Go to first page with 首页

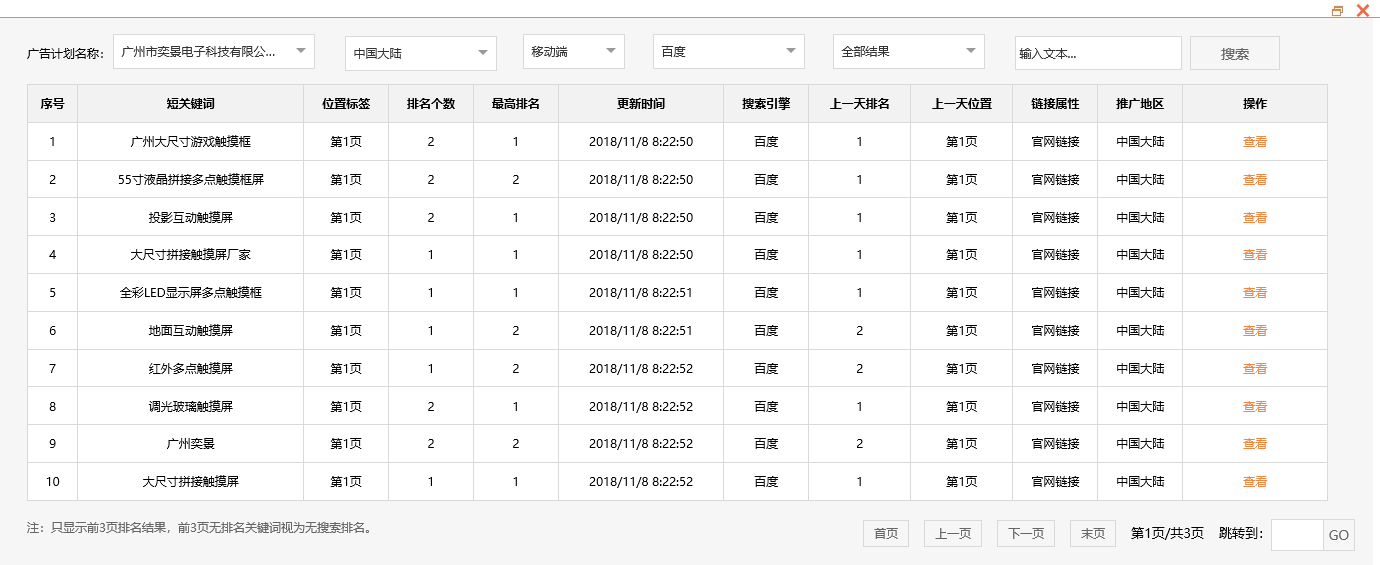click(886, 534)
